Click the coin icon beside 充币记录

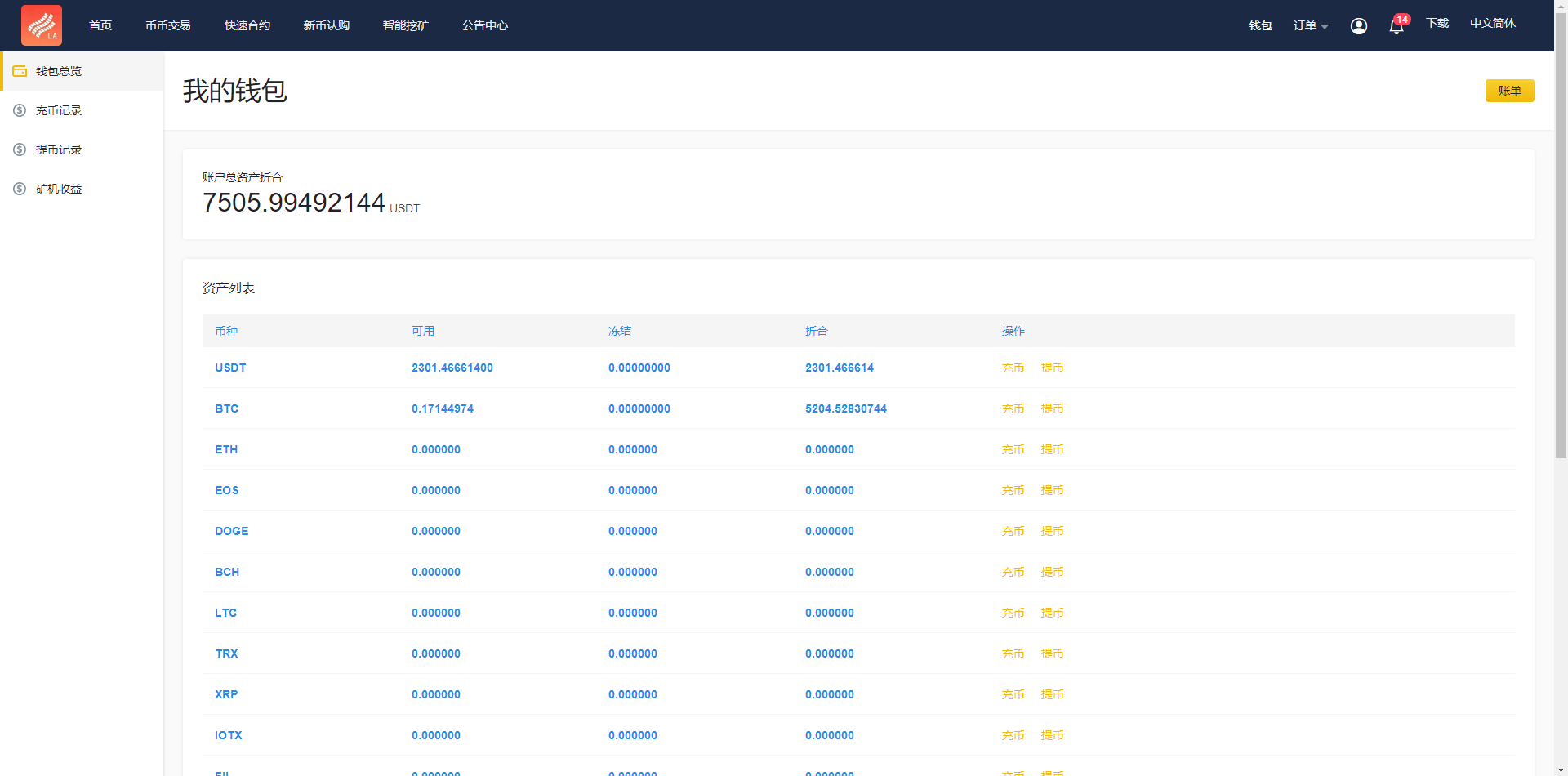click(20, 110)
